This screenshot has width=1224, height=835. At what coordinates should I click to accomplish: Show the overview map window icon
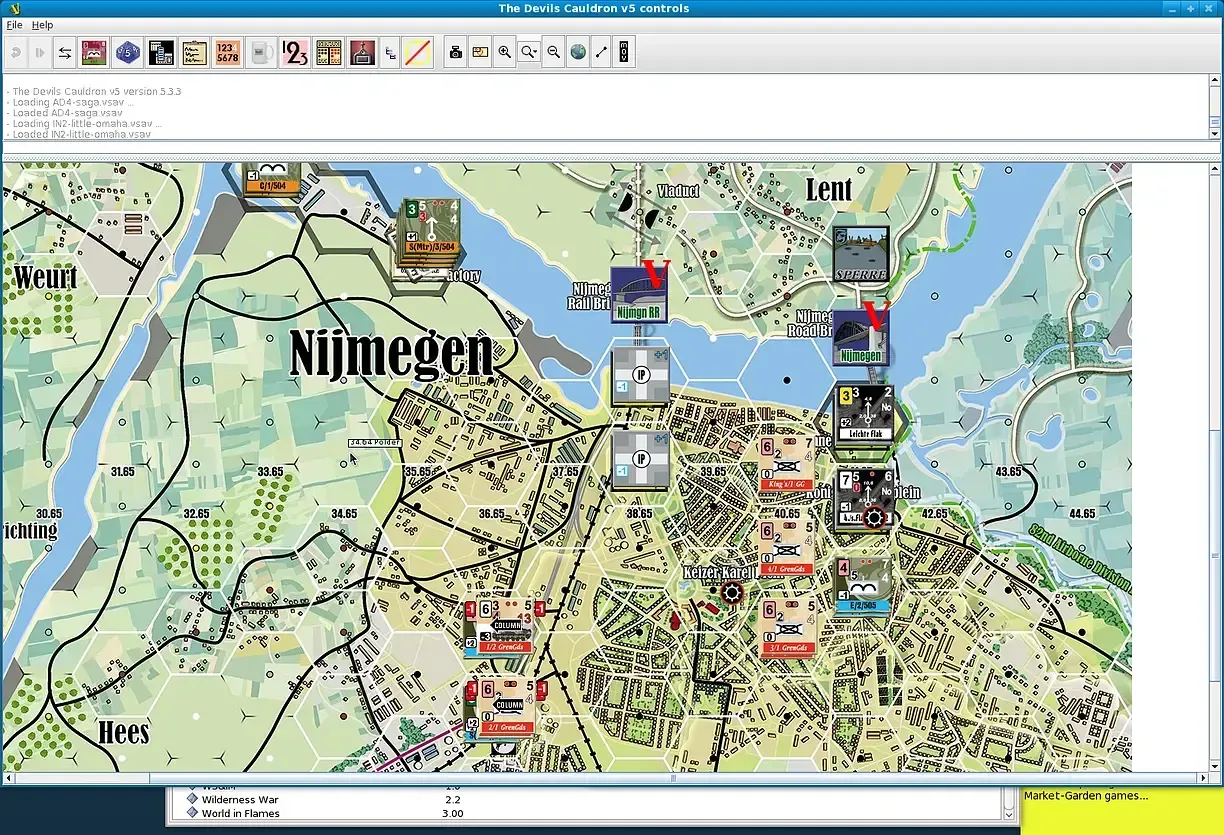click(480, 52)
